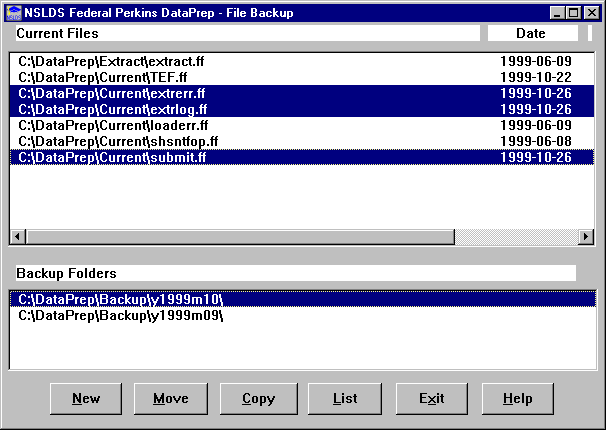Select file C:\DataPrep\Current\extrerr.ff
This screenshot has width=606, height=430.
(302, 93)
